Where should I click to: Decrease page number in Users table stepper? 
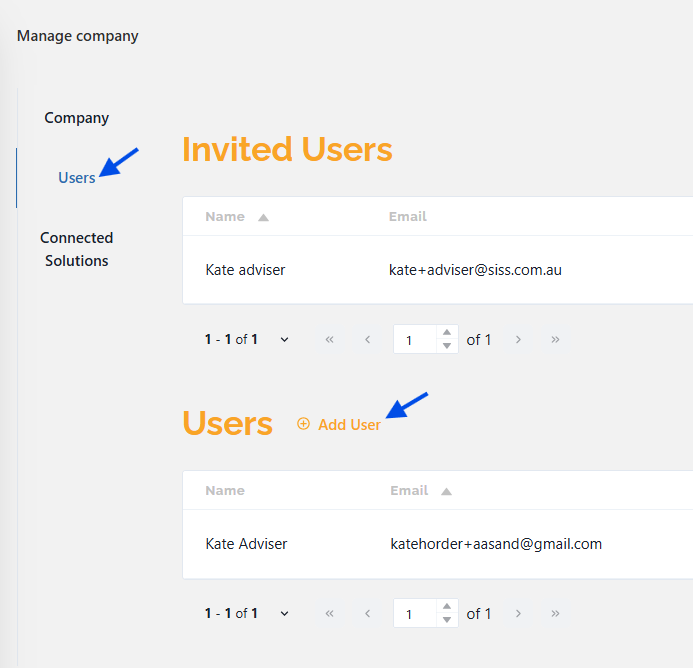(447, 620)
